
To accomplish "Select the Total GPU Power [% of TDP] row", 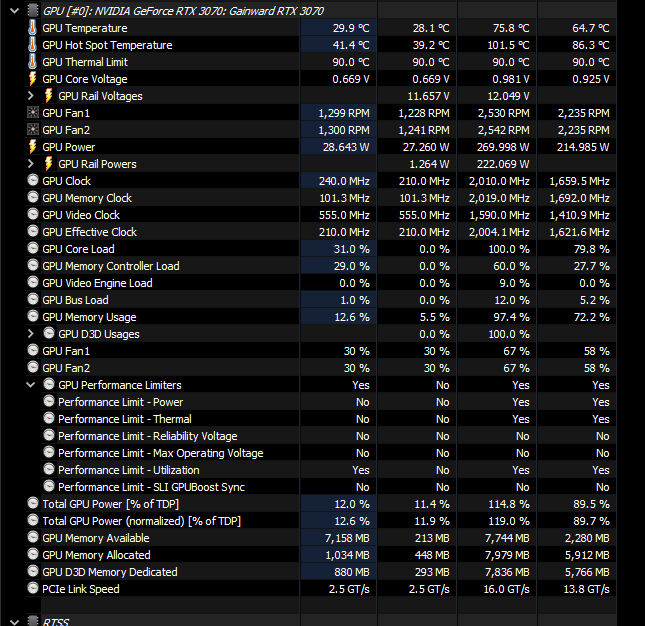I will 320,504.
